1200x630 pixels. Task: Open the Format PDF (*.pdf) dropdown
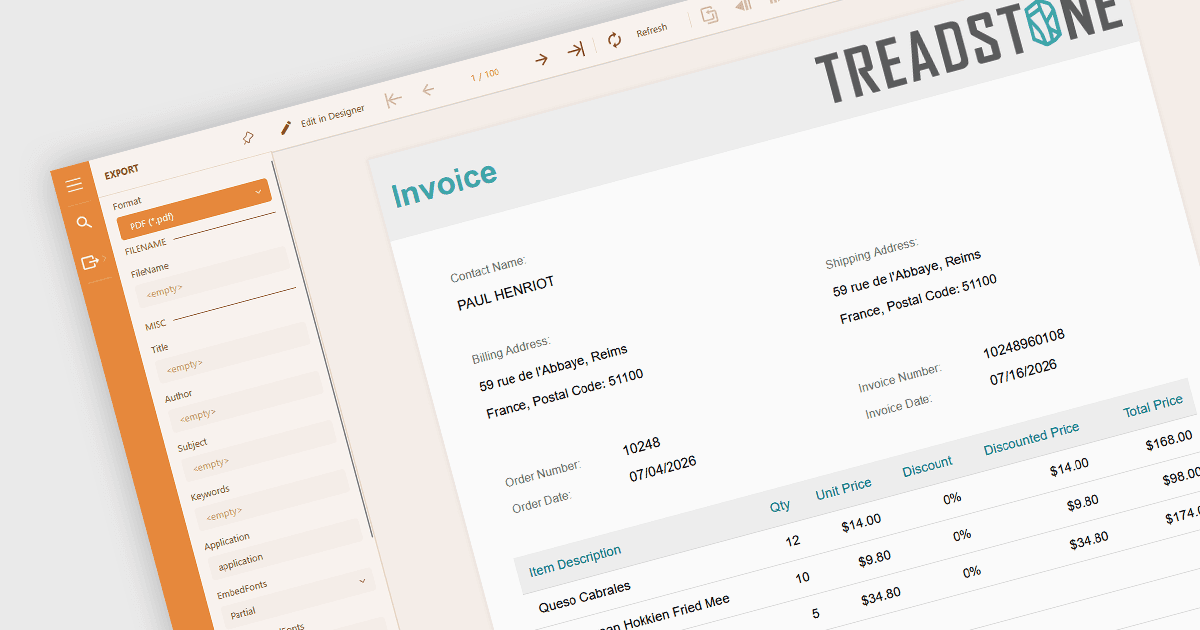point(194,209)
